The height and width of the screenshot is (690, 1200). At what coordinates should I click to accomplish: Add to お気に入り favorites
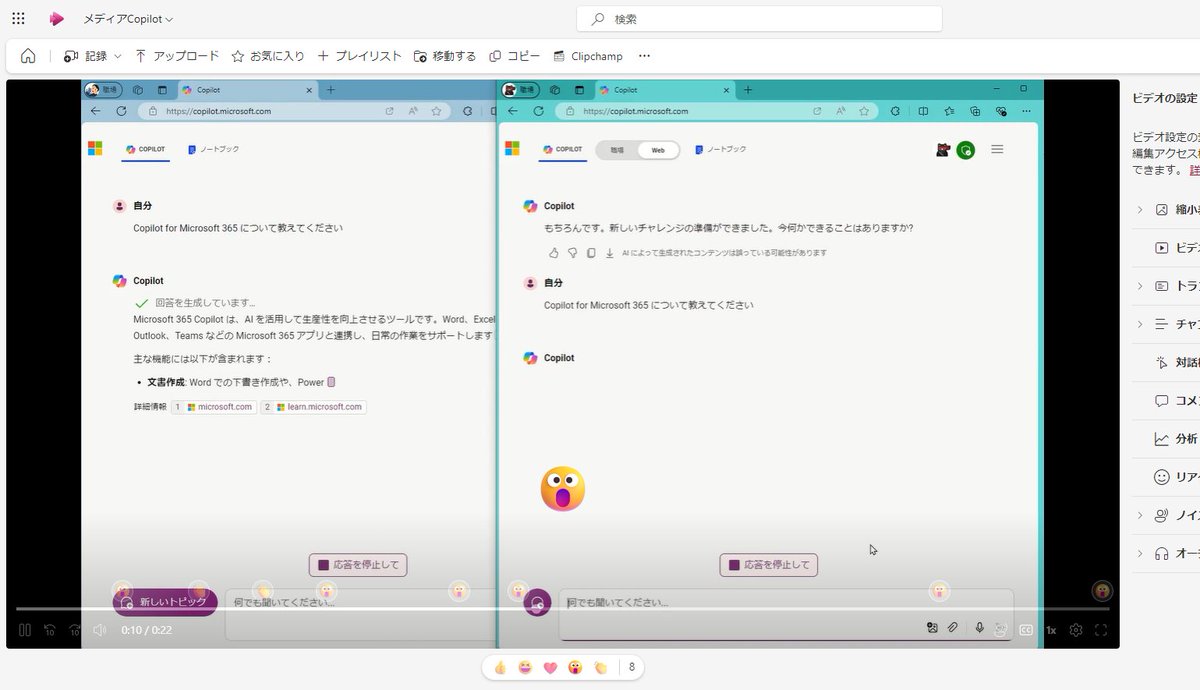pyautogui.click(x=268, y=56)
